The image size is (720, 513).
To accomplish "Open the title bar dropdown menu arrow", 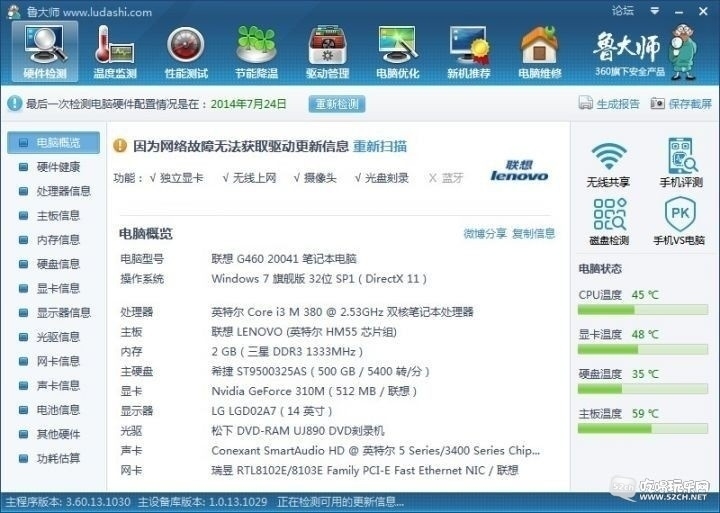I will 655,11.
